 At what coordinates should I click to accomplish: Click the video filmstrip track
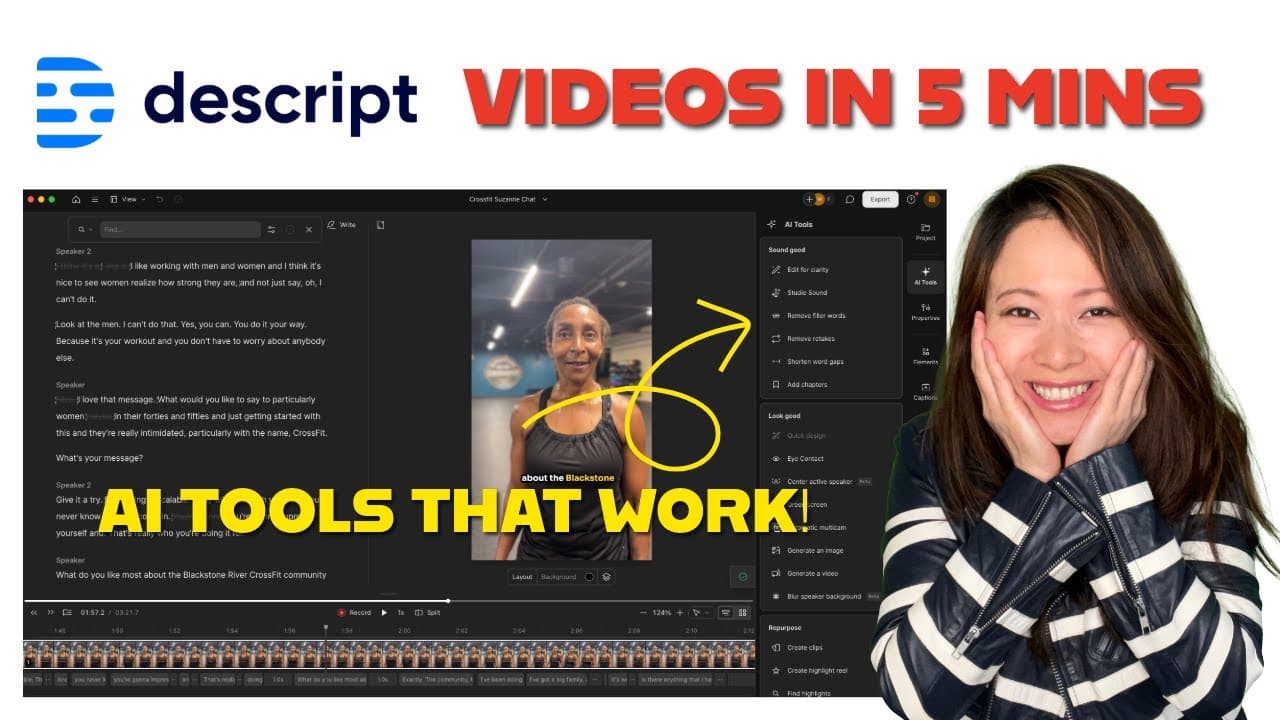click(390, 654)
